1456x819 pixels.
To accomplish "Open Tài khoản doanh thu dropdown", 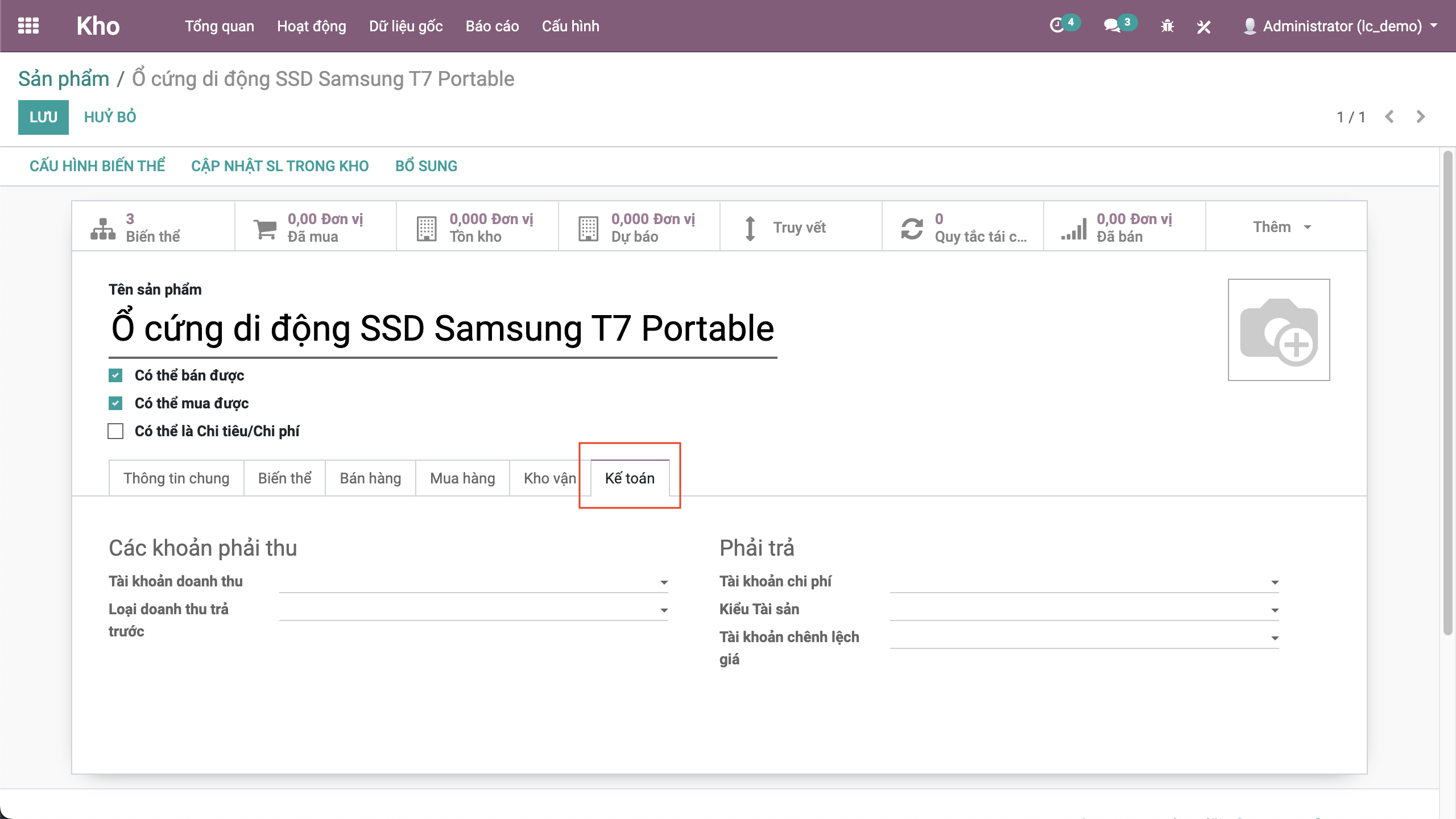I will (664, 582).
